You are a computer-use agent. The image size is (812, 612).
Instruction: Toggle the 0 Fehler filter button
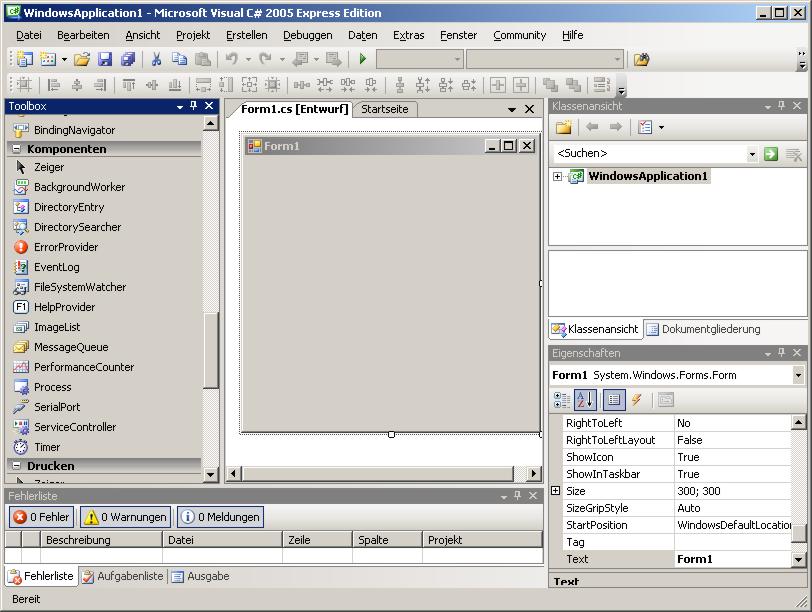pos(41,517)
